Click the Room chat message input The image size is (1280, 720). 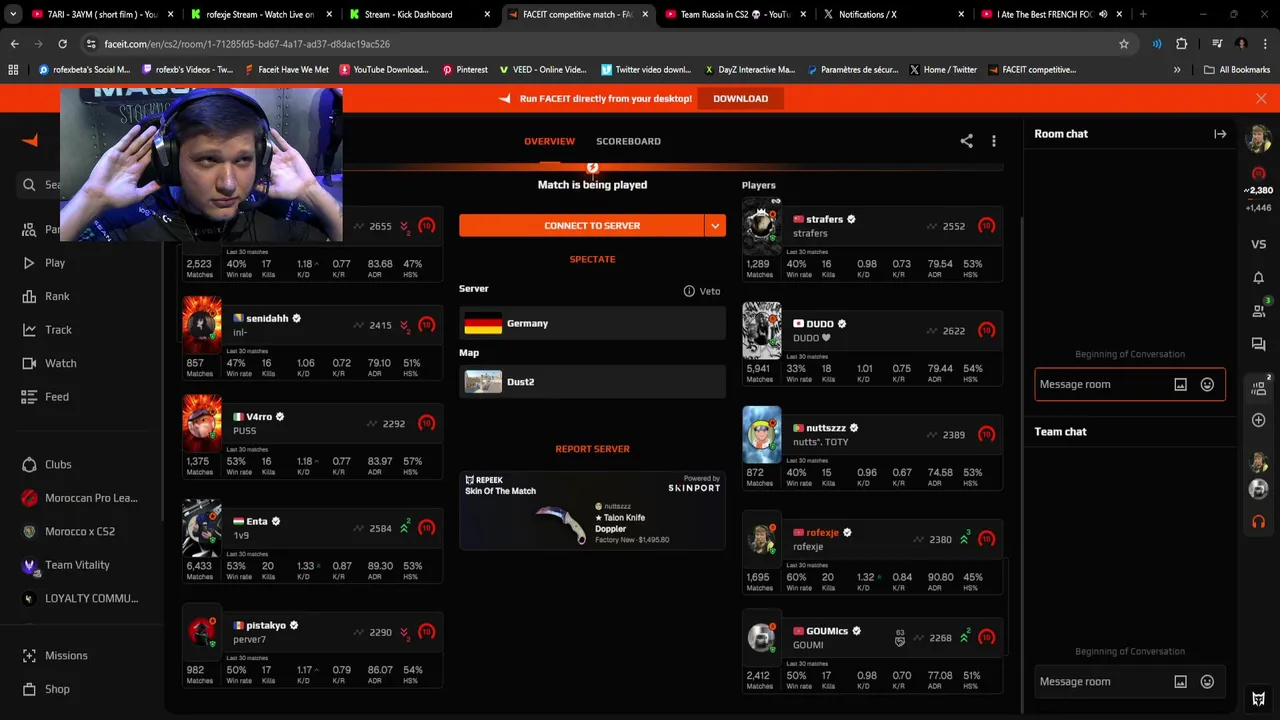tap(1100, 385)
